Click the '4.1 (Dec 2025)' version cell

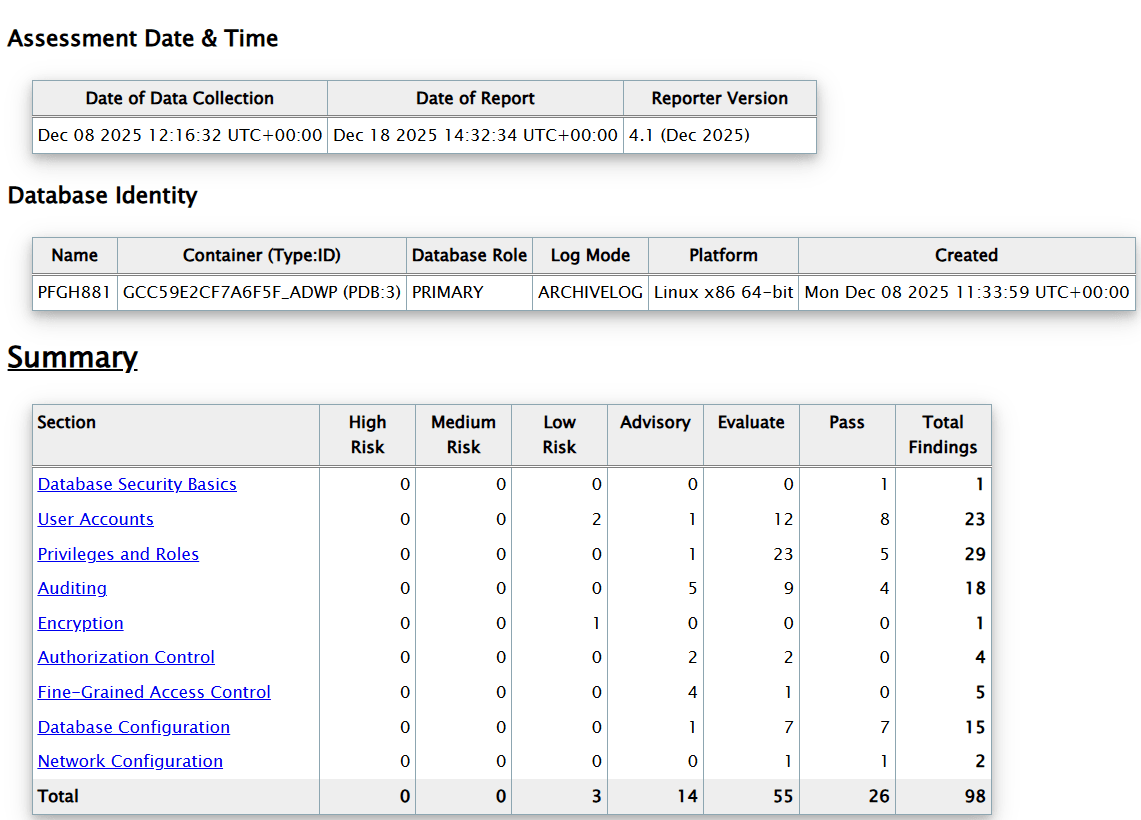point(720,135)
